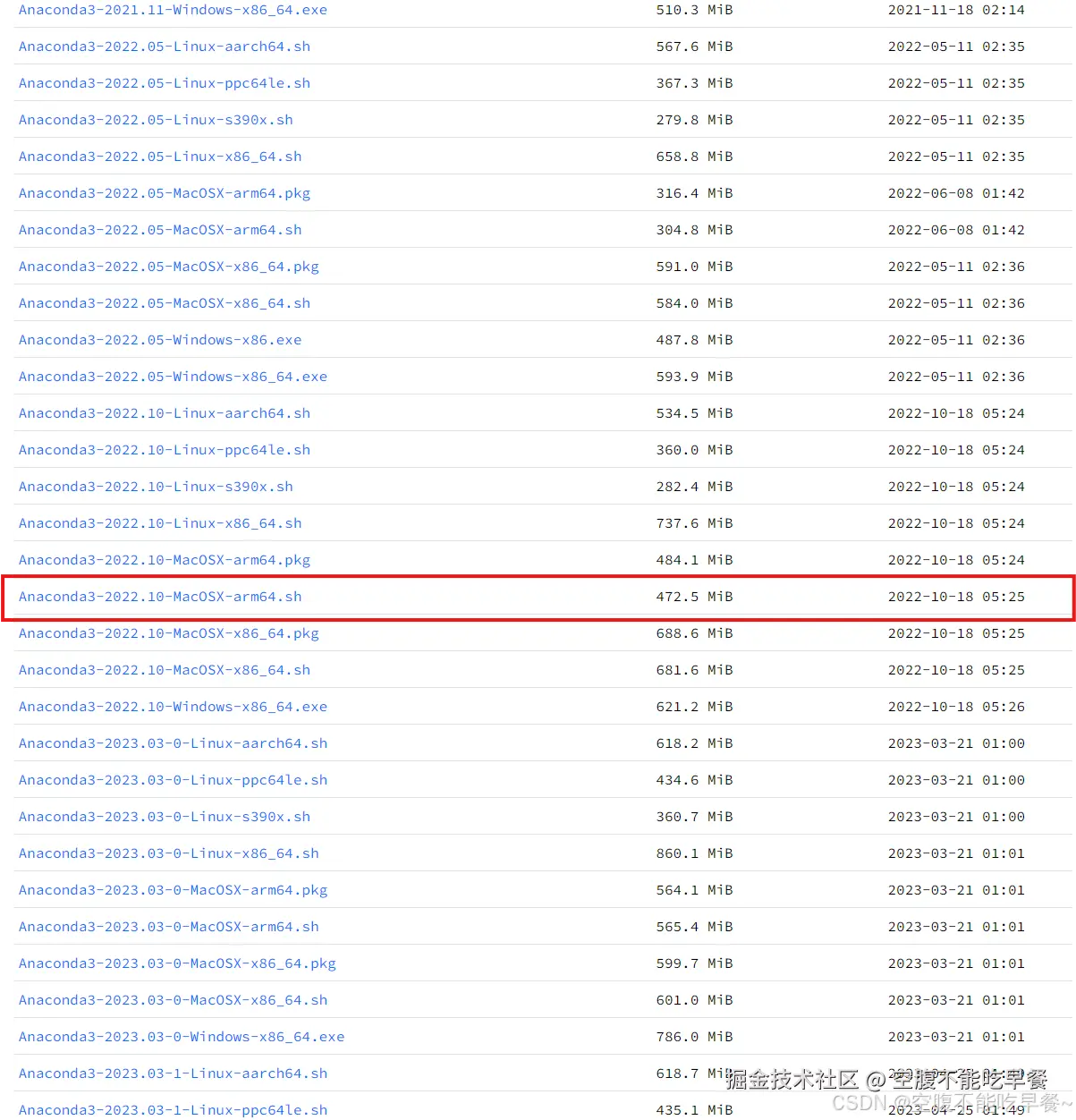This screenshot has height=1120, width=1076.
Task: Select Anaconda3-2023.03-0-Linux-ppc64le.sh link
Action: pos(173,780)
